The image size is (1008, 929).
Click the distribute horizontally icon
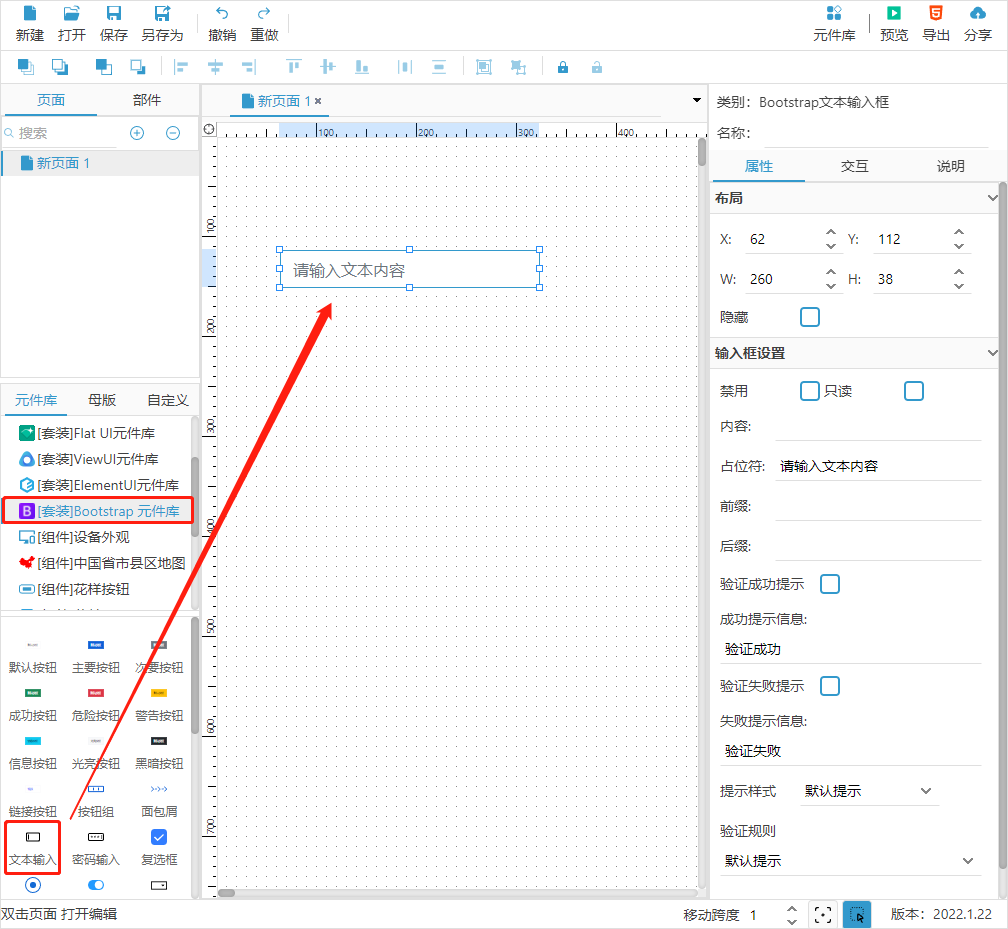[x=404, y=67]
